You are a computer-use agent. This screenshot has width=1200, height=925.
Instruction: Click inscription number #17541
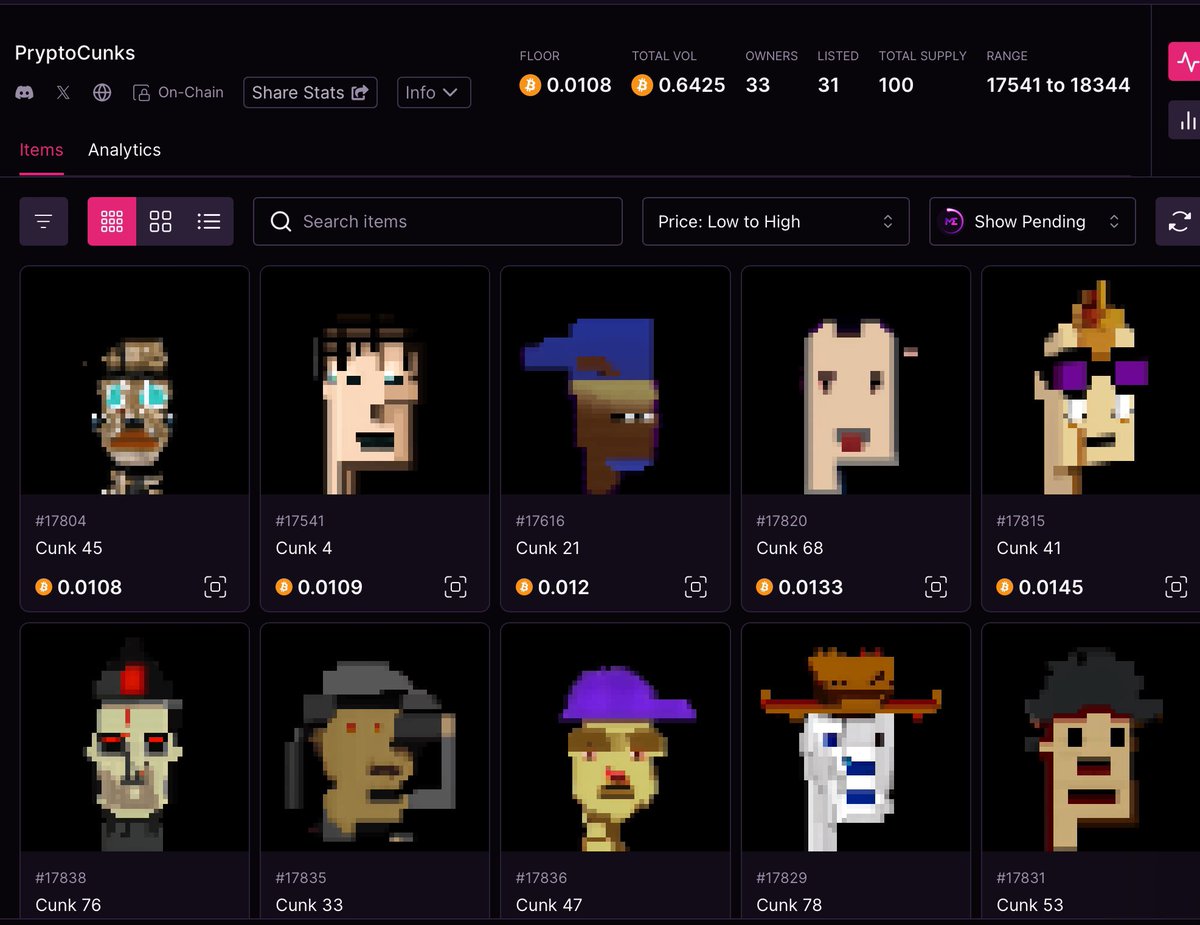point(300,521)
